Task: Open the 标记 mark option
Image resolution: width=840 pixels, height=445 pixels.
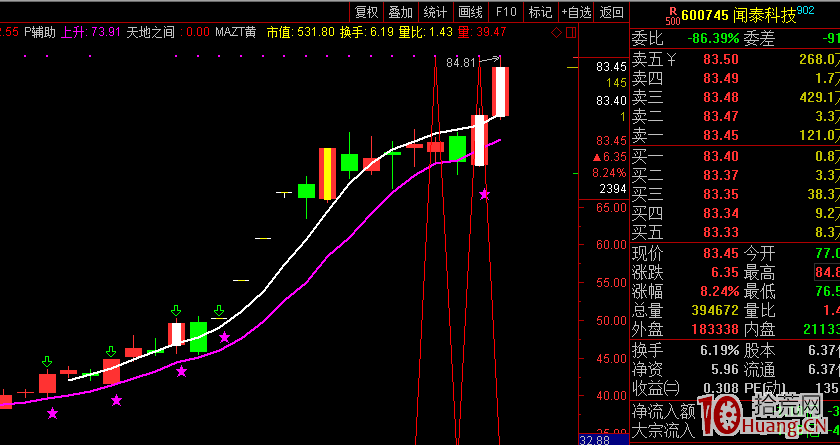Action: pyautogui.click(x=540, y=12)
